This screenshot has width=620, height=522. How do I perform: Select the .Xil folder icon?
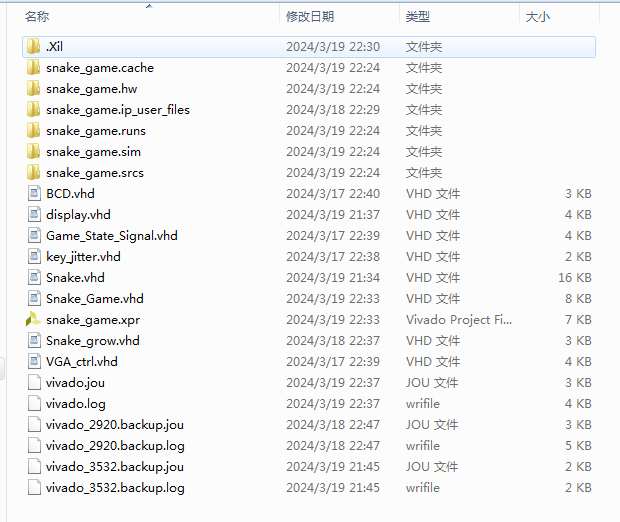(x=34, y=47)
